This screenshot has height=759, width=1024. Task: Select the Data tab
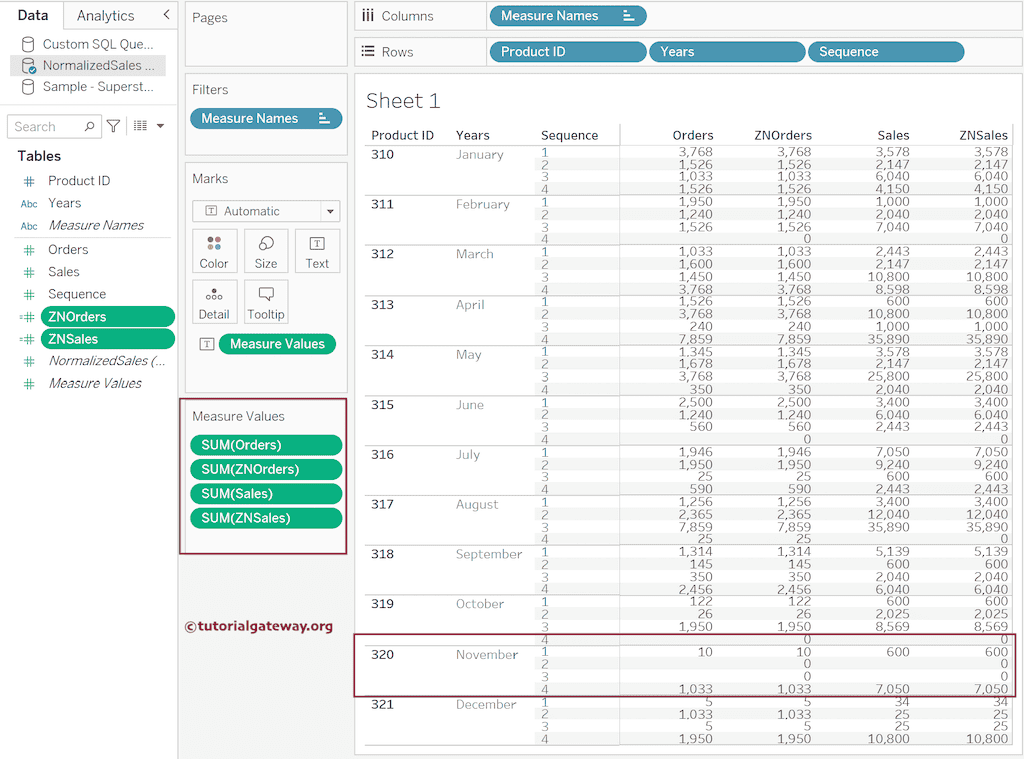pos(33,15)
